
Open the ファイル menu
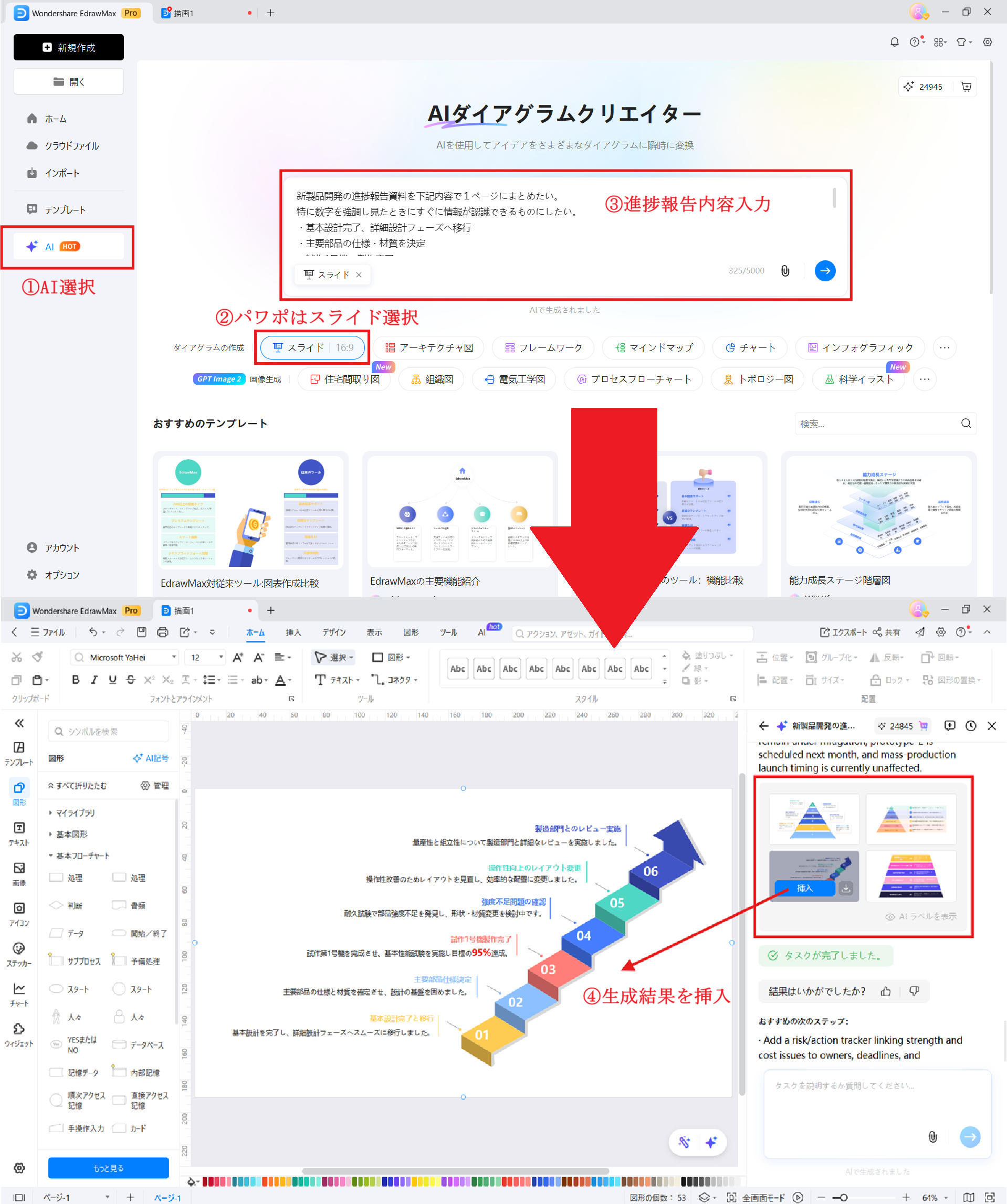pyautogui.click(x=48, y=632)
